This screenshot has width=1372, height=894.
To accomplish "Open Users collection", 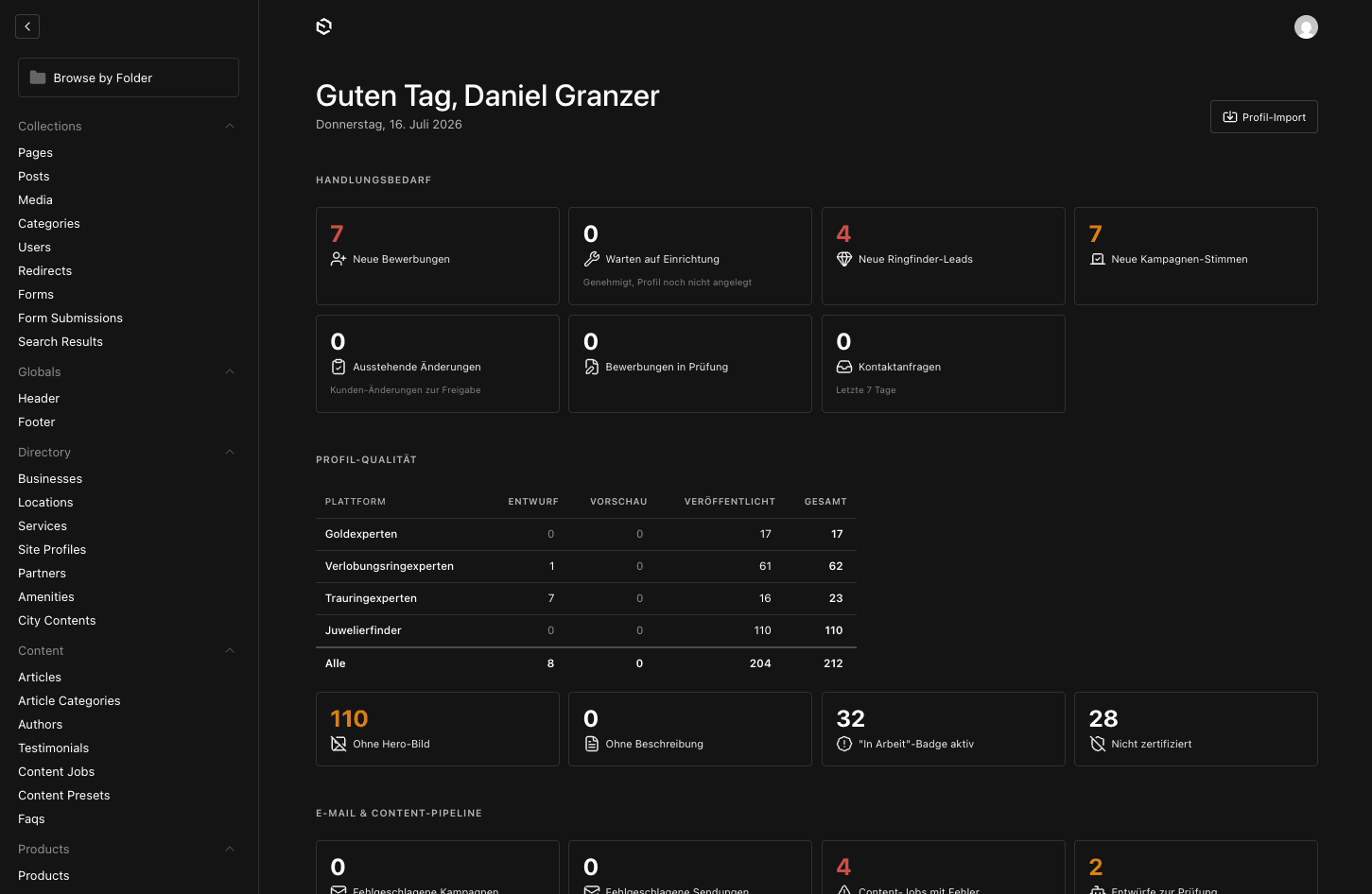I will pyautogui.click(x=34, y=247).
